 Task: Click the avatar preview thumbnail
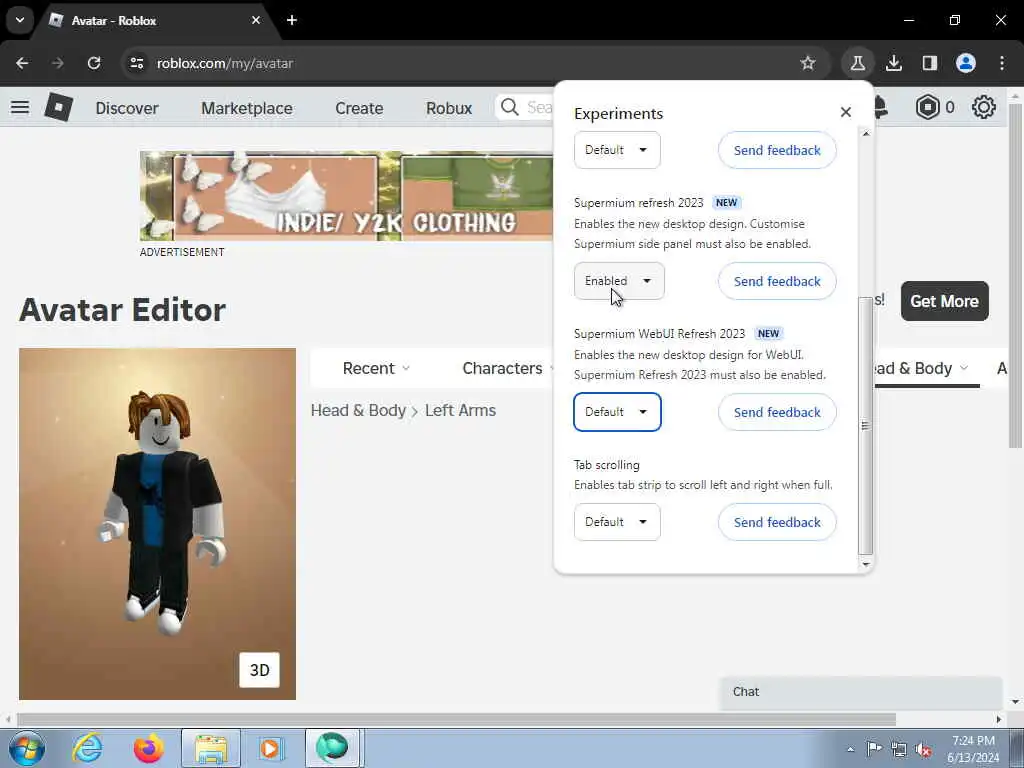pos(157,524)
